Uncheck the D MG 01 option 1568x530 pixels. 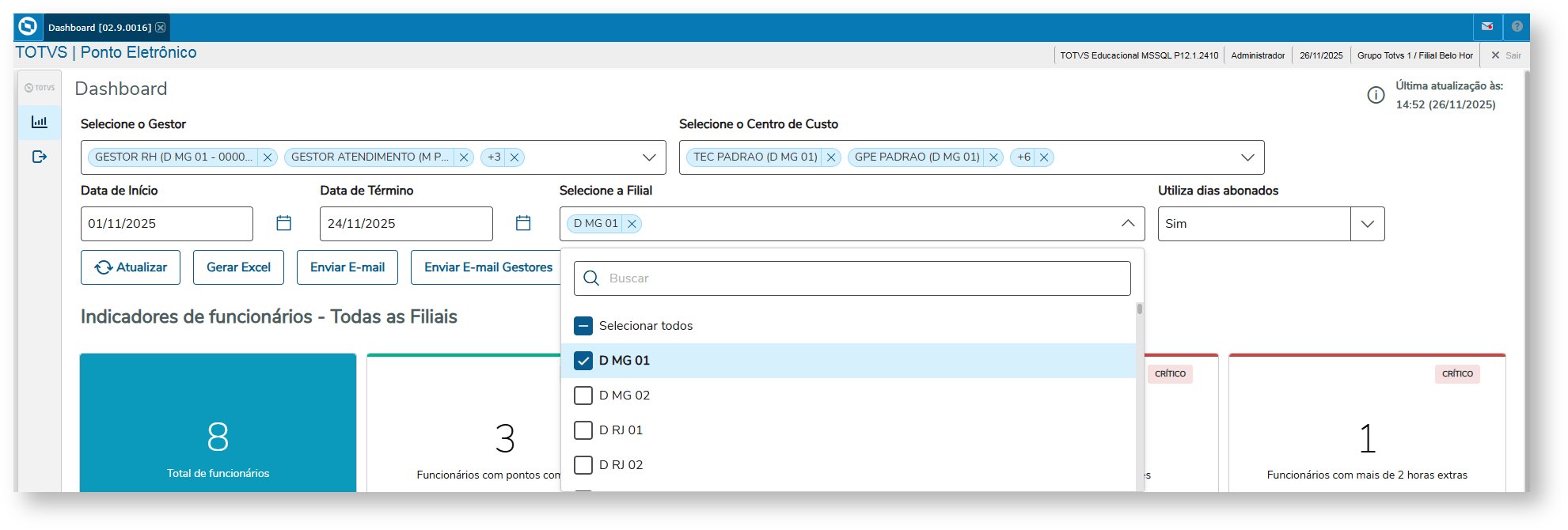click(x=583, y=361)
